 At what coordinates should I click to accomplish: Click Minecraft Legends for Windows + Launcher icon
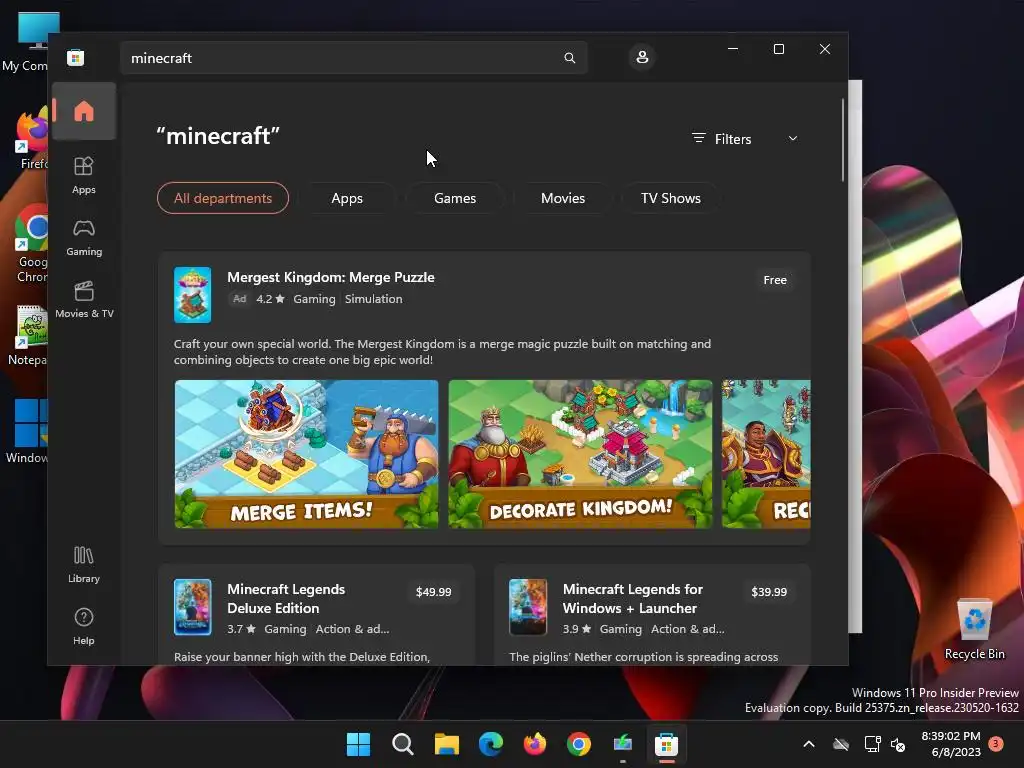point(528,607)
